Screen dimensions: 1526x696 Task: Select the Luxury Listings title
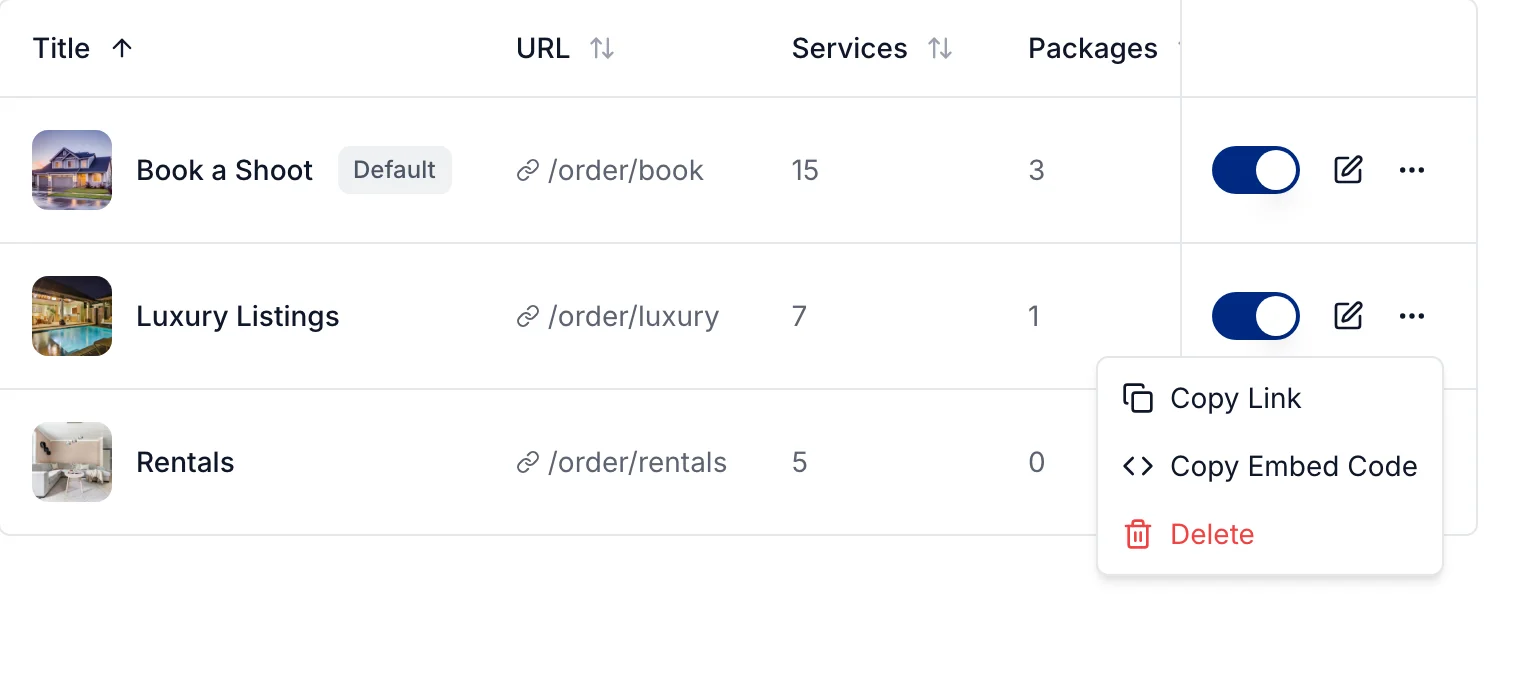point(238,317)
